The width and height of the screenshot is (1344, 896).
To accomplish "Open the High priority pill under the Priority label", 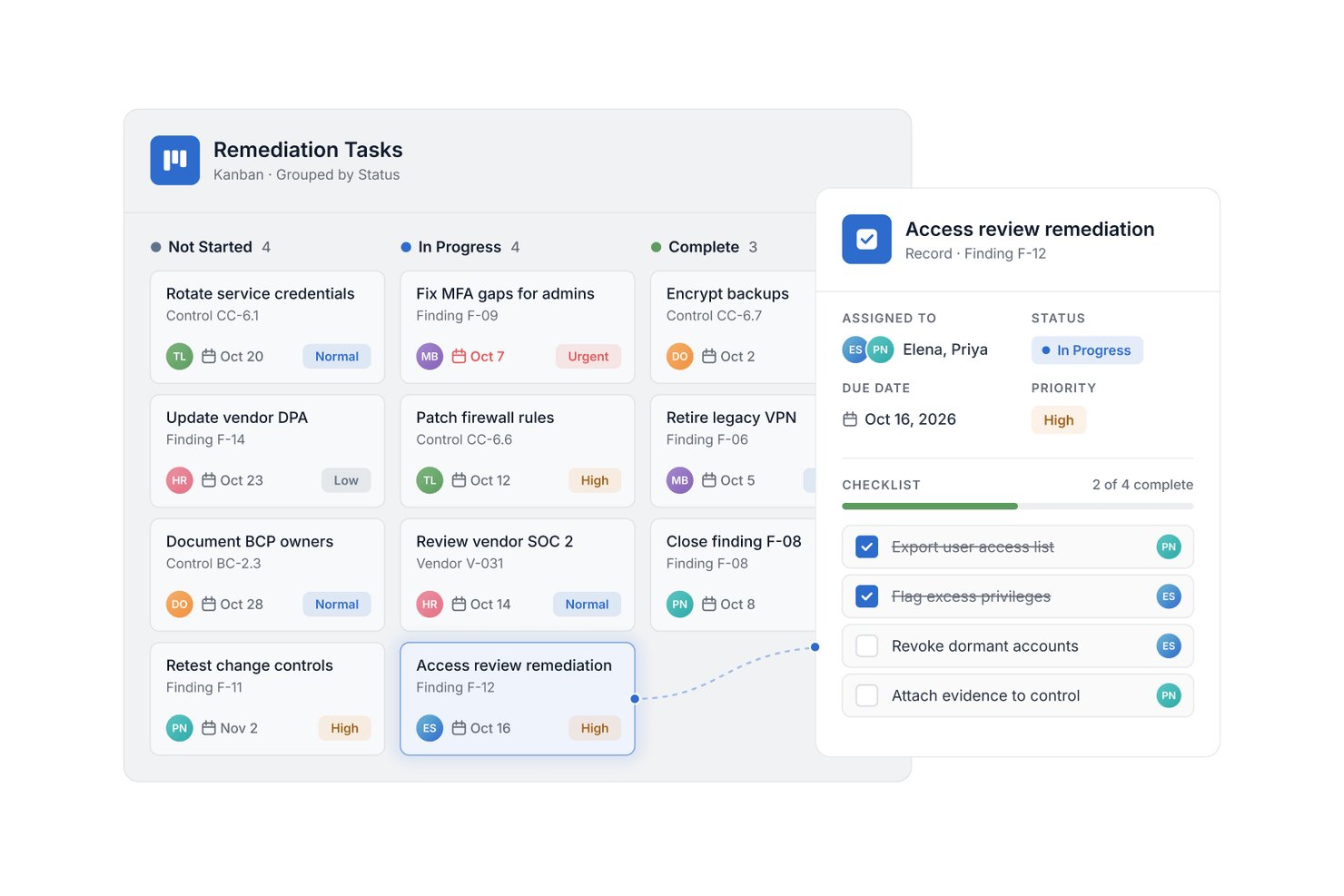I will coord(1059,420).
